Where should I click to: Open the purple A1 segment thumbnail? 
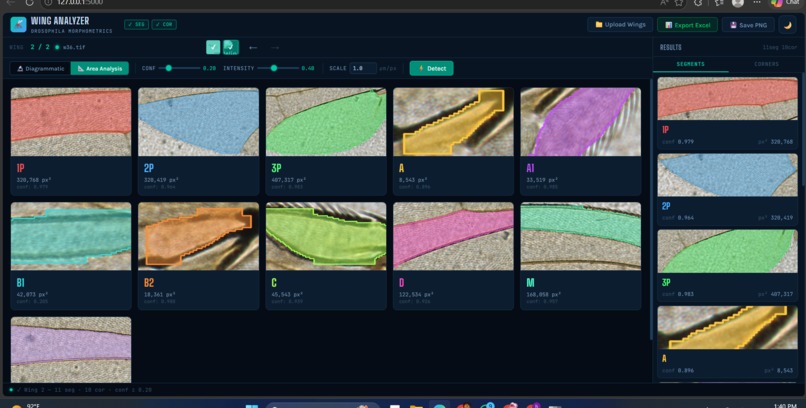581,122
